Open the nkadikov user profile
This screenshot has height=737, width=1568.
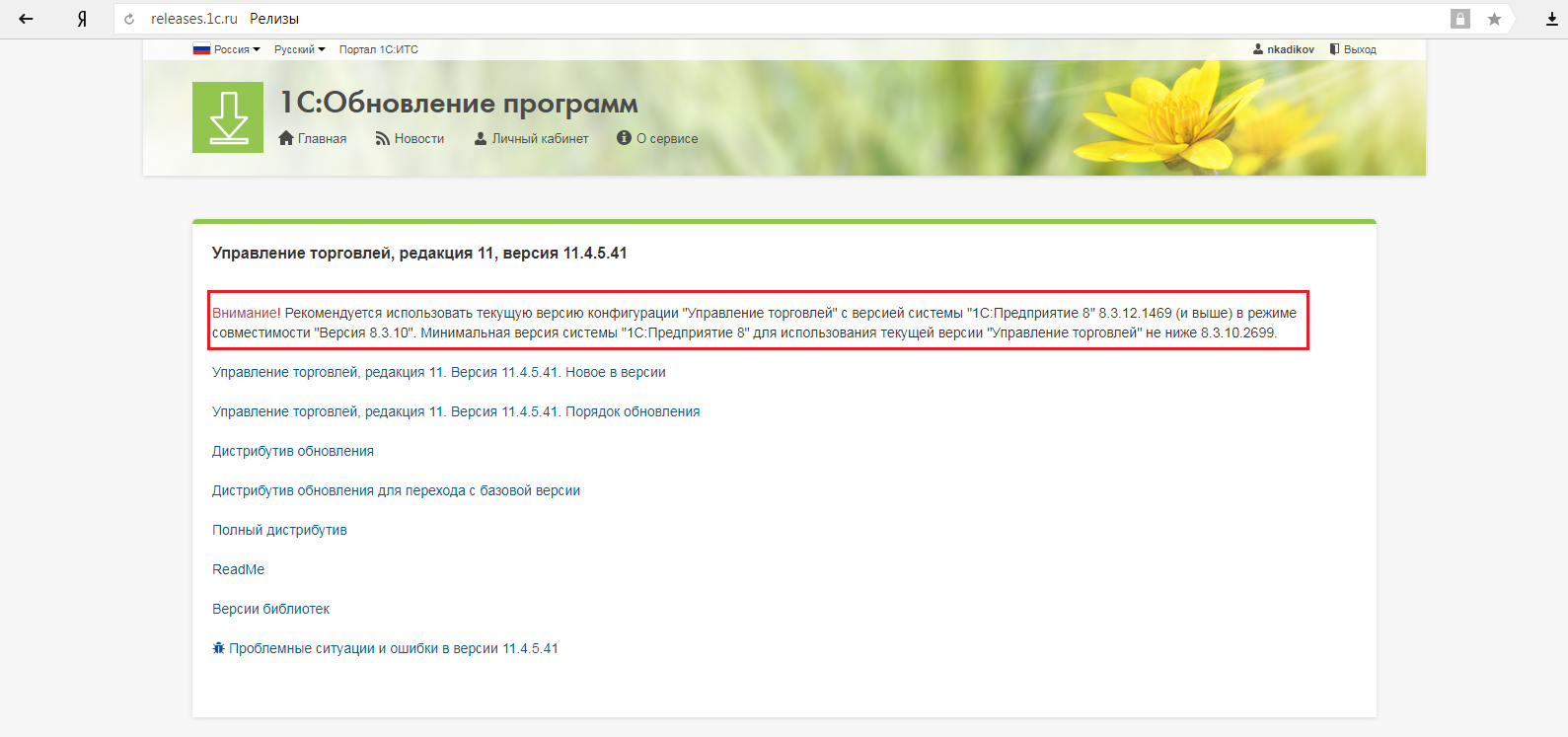coord(1284,49)
